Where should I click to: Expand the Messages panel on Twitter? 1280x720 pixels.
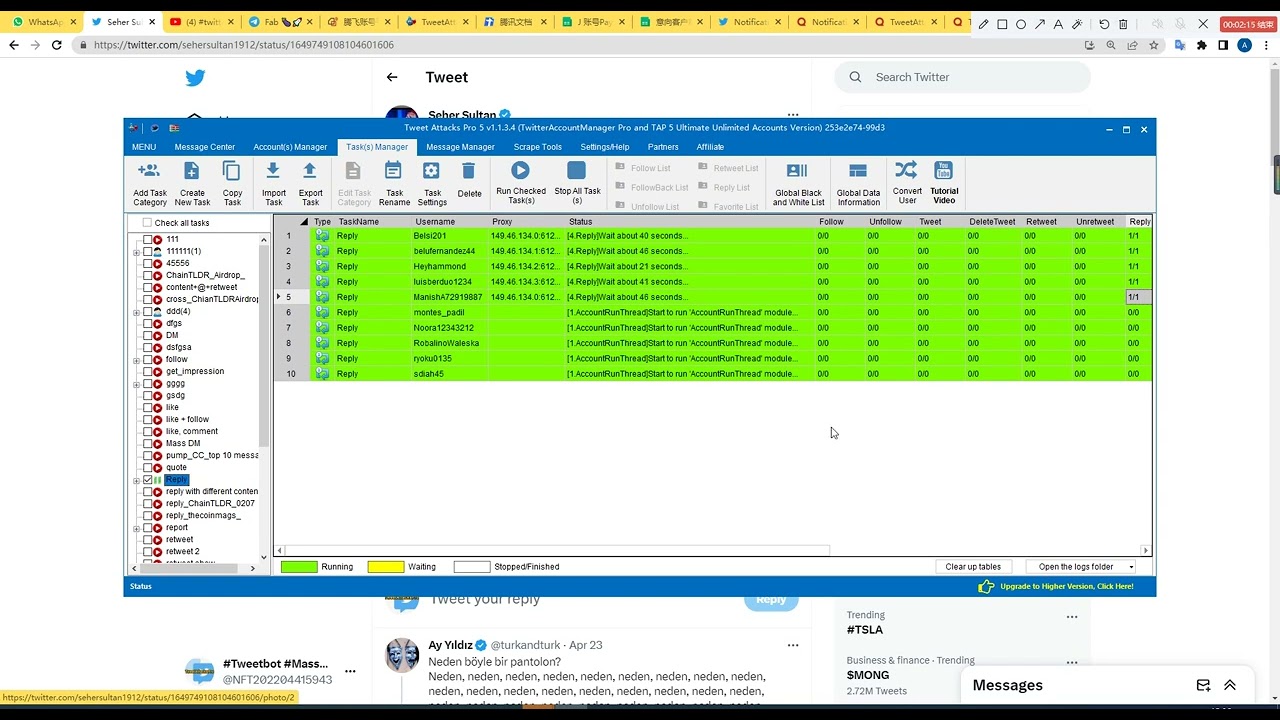pos(1230,685)
